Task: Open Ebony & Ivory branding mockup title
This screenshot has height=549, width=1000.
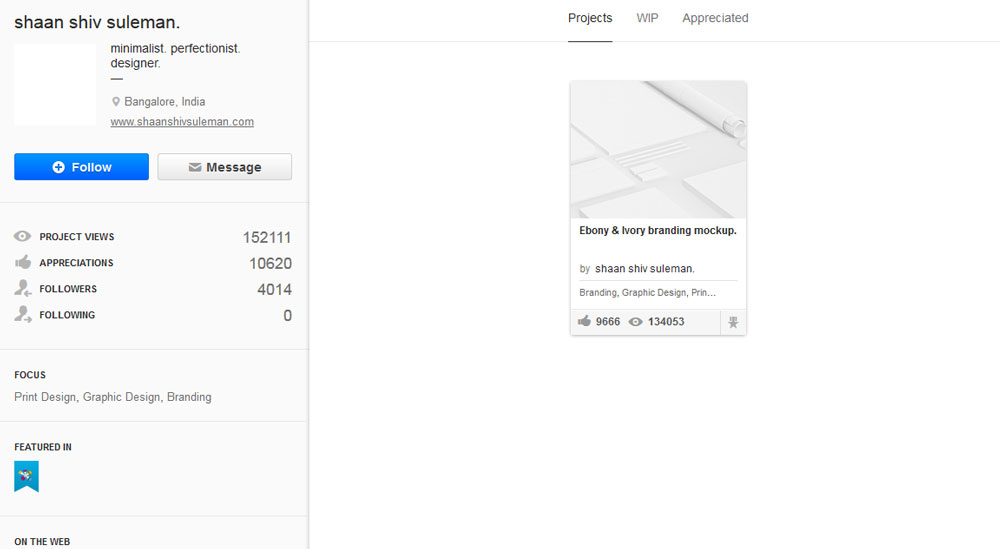Action: click(x=658, y=230)
